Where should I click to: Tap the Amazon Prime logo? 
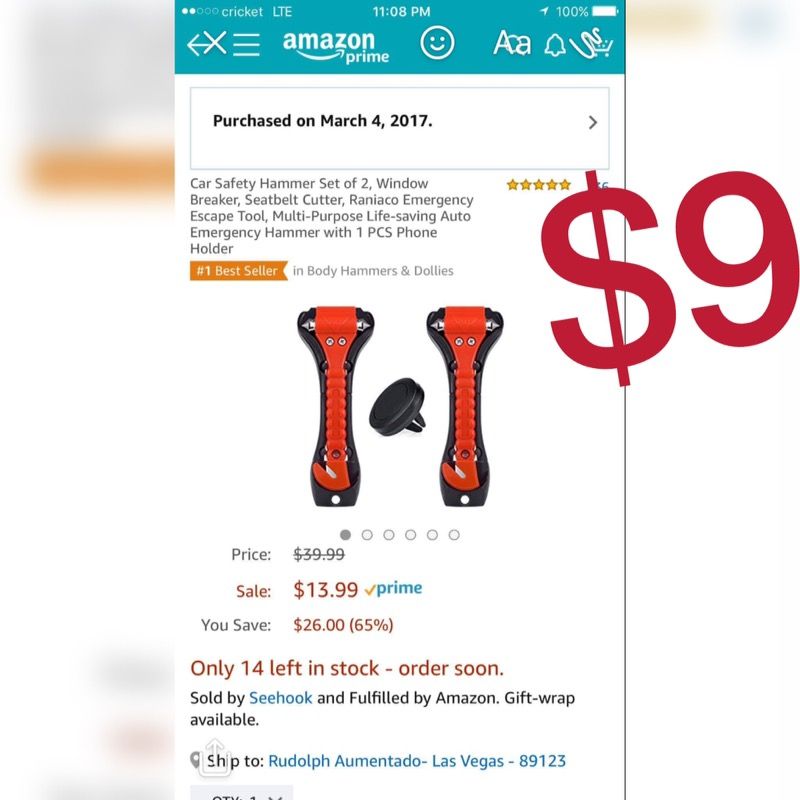coord(336,47)
